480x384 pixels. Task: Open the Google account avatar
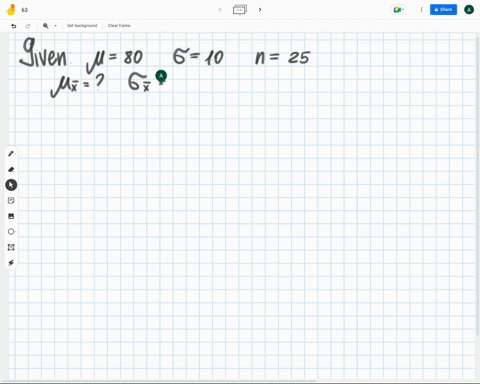tap(469, 10)
